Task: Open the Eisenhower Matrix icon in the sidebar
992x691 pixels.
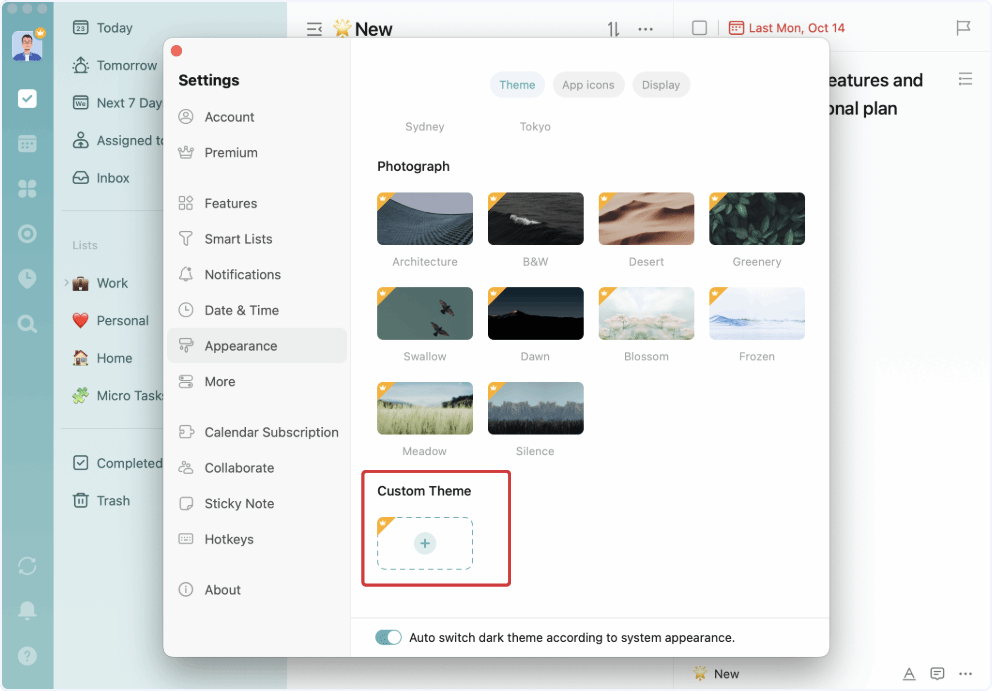Action: 27,188
